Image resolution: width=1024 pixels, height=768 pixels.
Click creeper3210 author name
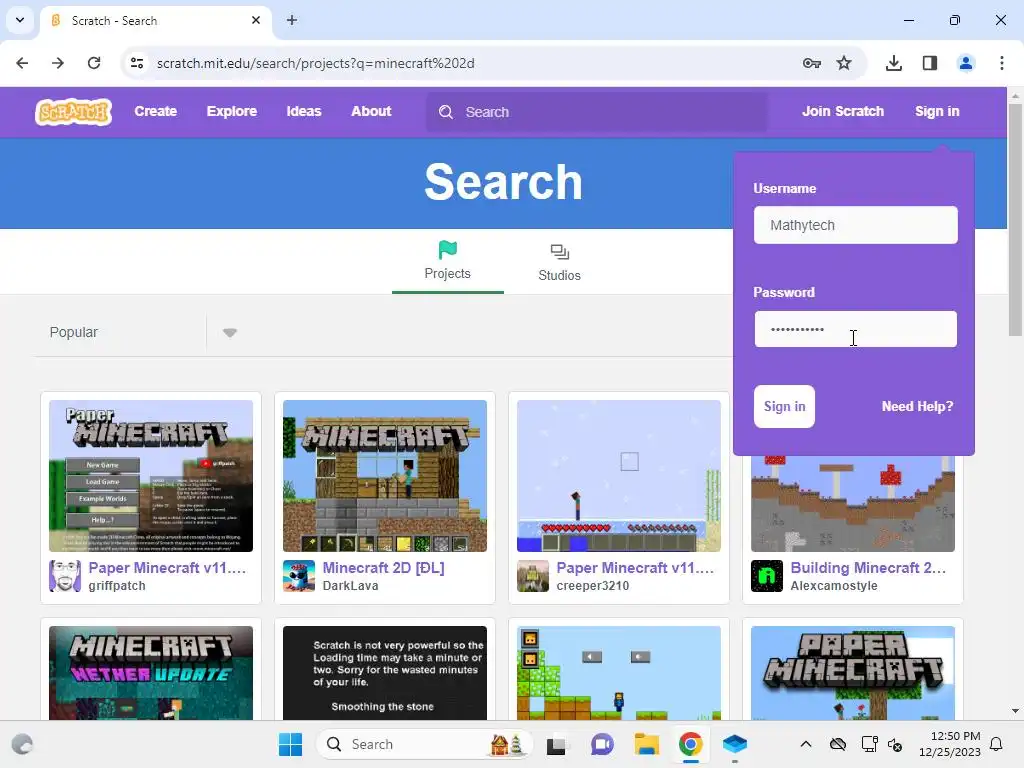click(x=592, y=586)
